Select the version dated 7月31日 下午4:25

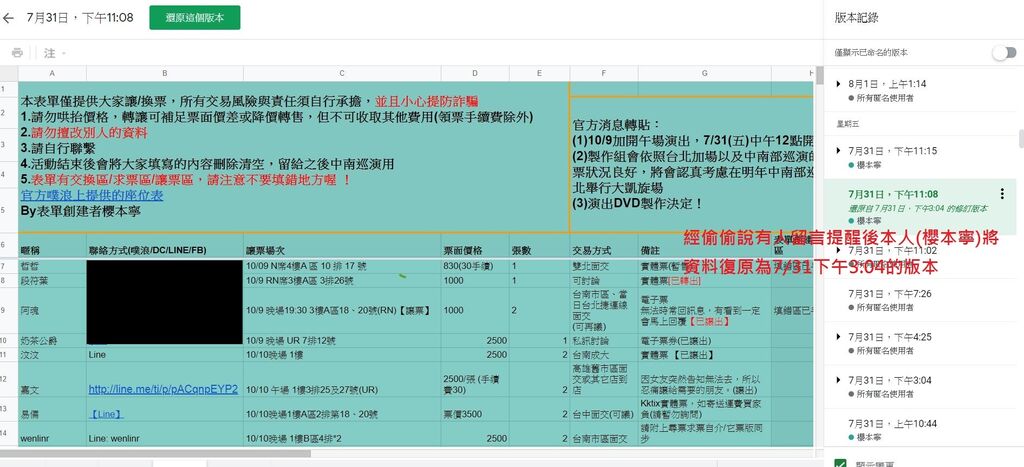920,344
